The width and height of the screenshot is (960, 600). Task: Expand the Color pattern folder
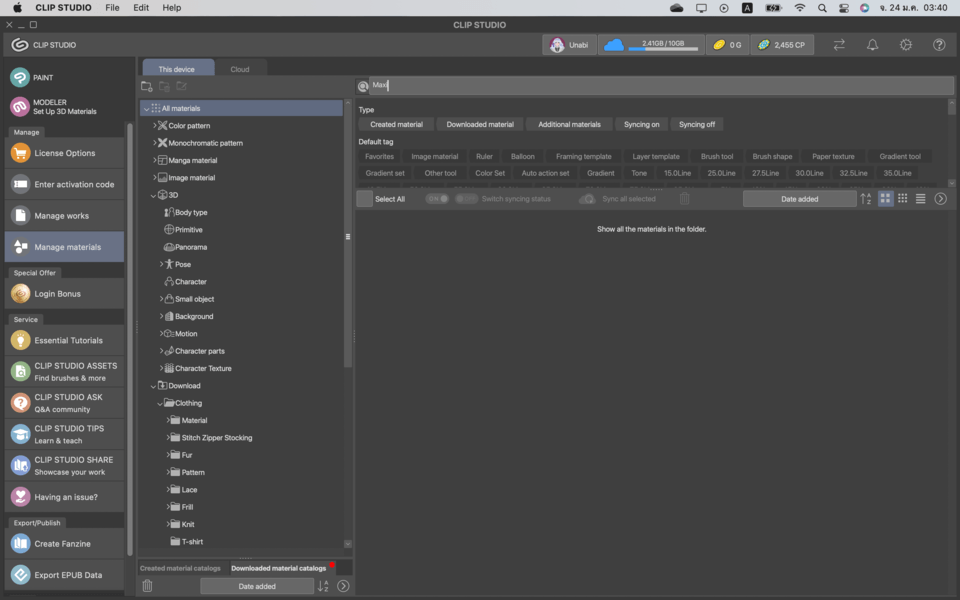[154, 126]
